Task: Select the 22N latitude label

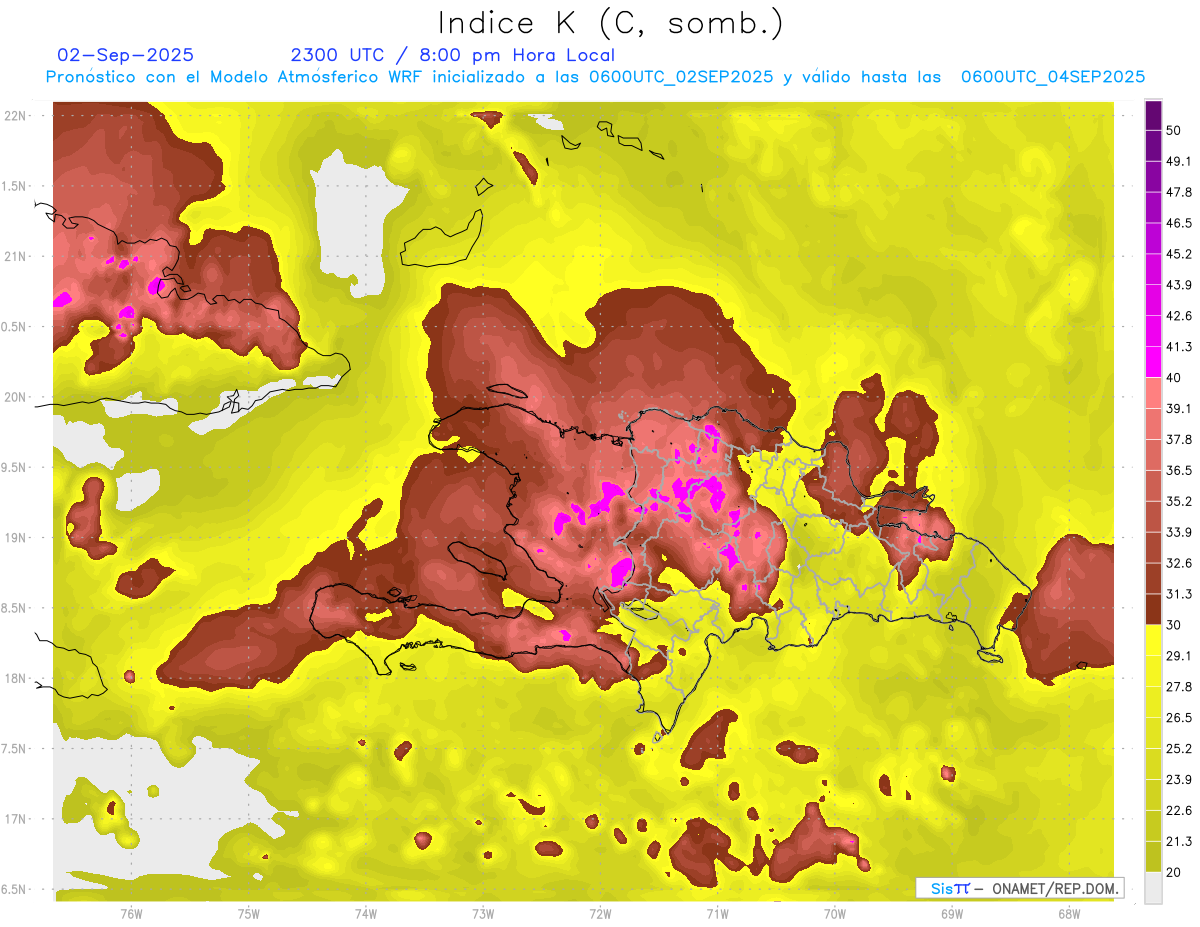Action: [x=15, y=115]
